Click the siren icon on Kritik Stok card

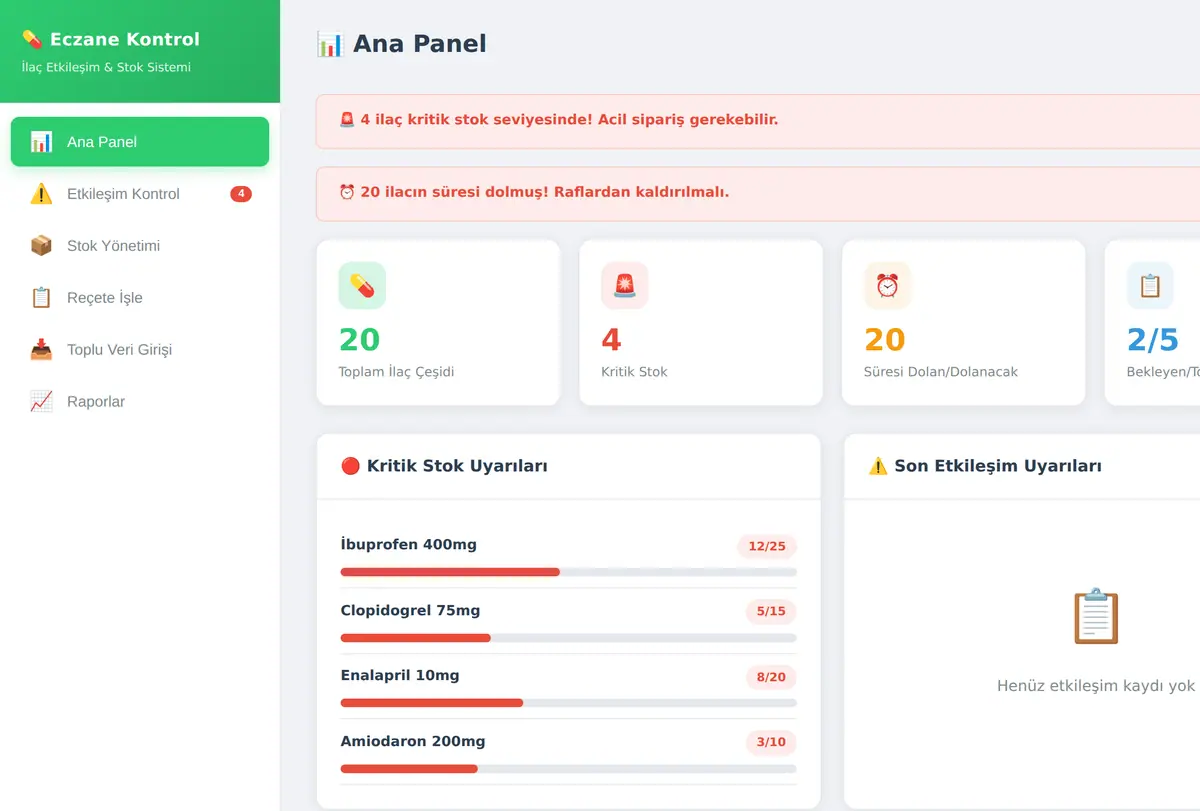[x=625, y=286]
